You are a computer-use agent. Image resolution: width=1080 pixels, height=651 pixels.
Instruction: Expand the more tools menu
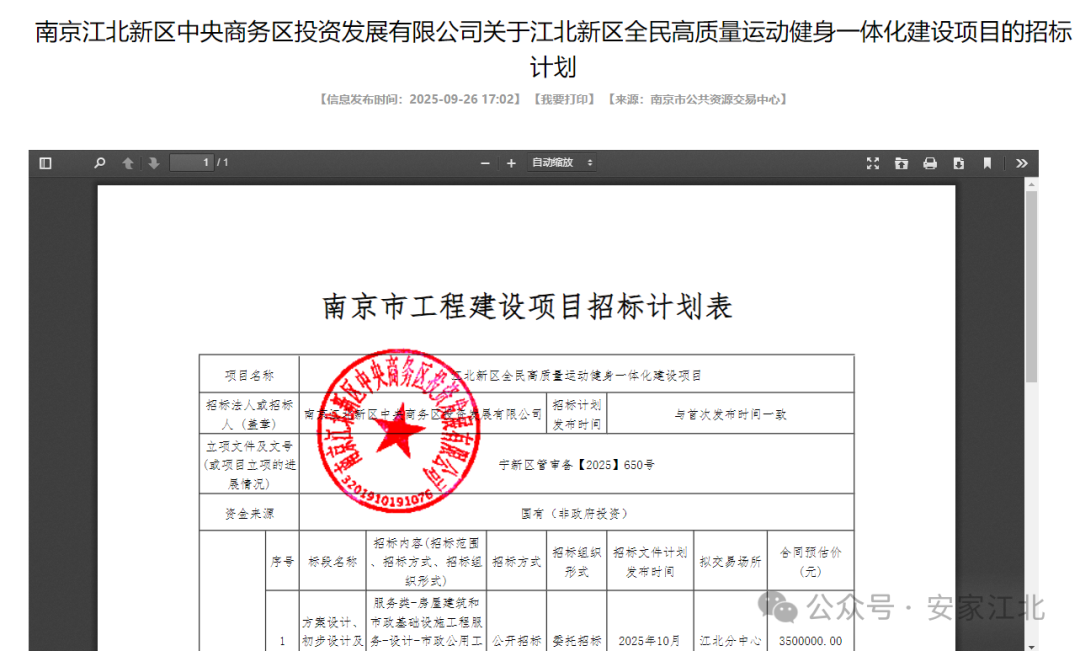coord(1021,162)
